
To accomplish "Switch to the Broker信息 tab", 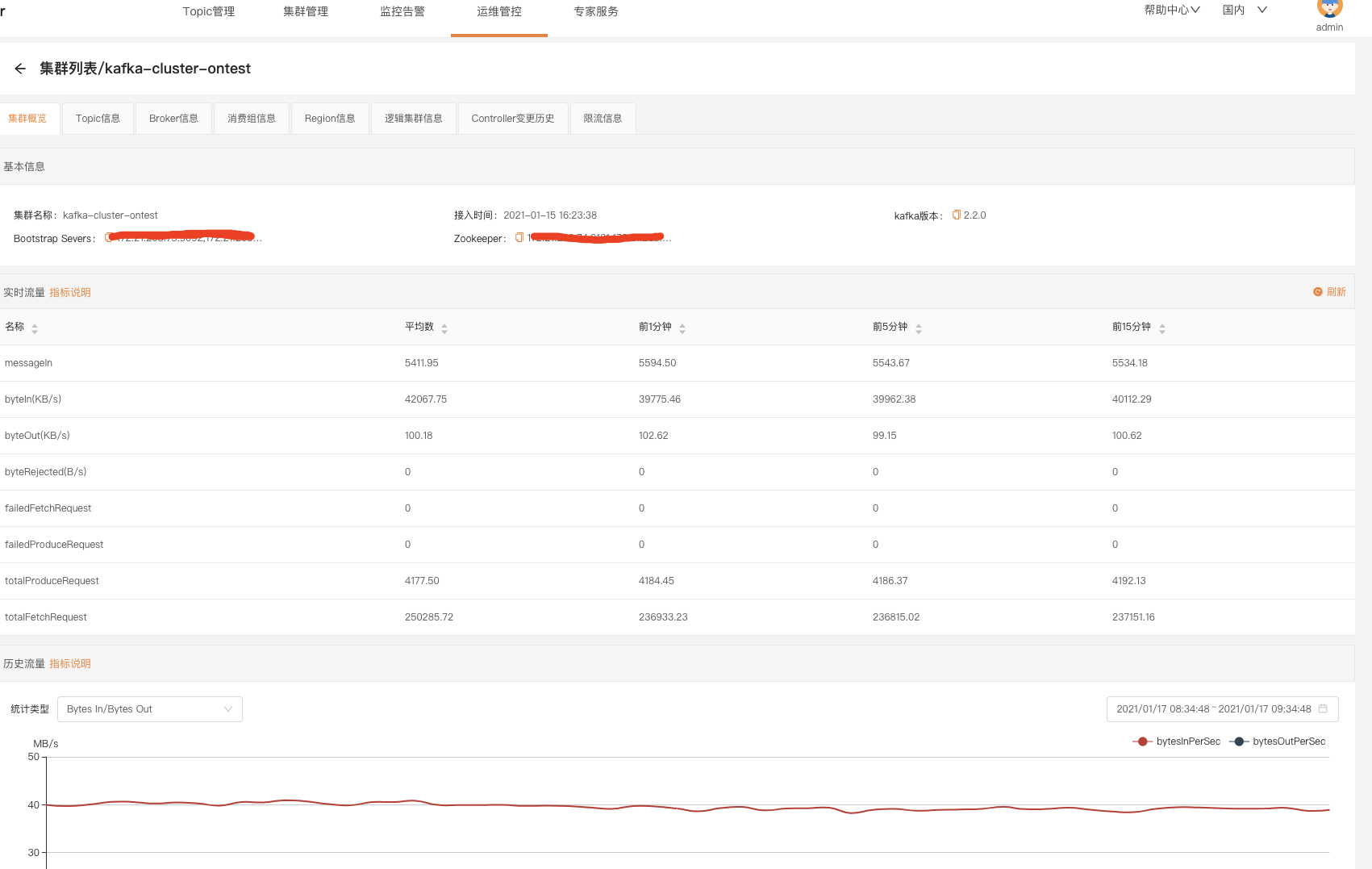I will coord(173,119).
